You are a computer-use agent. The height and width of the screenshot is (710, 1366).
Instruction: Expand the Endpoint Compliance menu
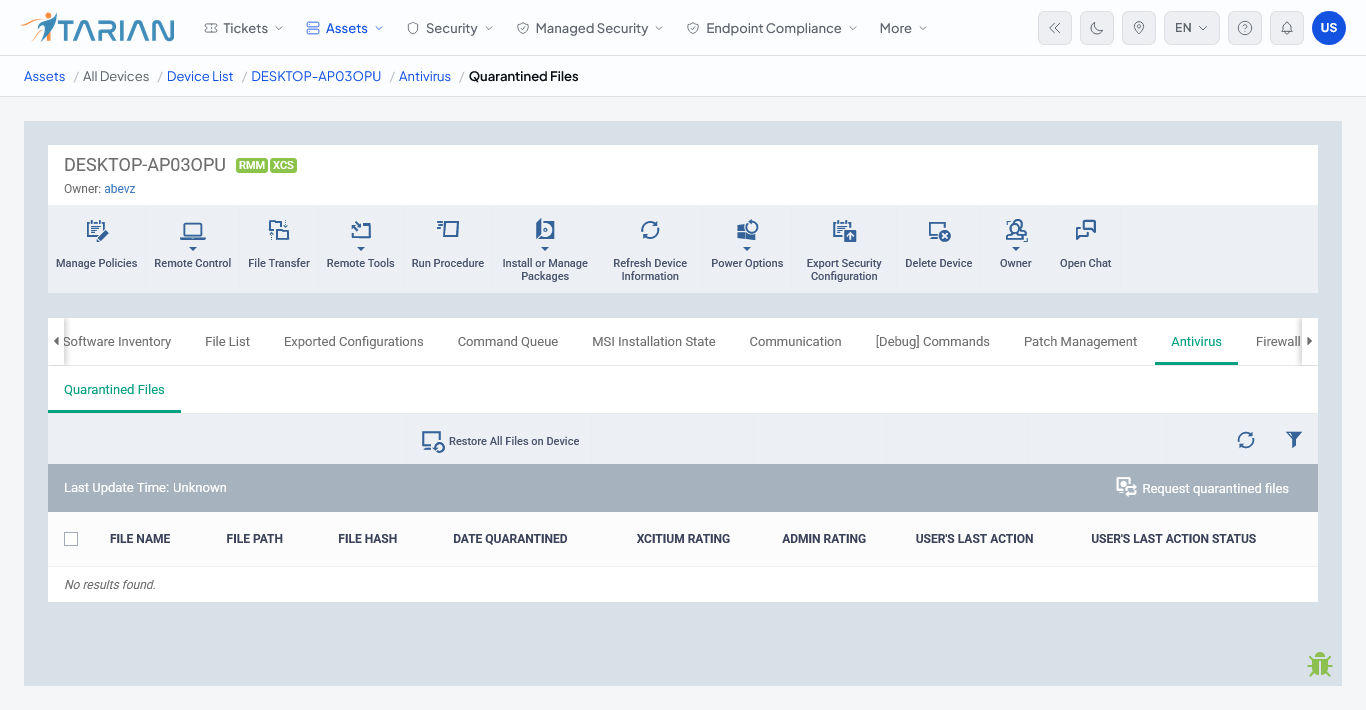[x=772, y=28]
